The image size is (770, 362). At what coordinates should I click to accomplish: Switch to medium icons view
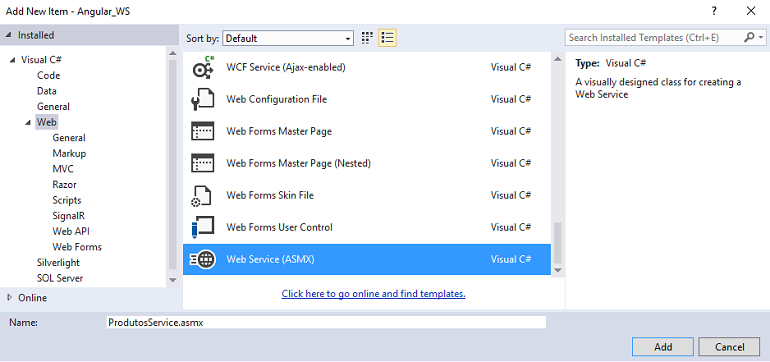click(367, 38)
